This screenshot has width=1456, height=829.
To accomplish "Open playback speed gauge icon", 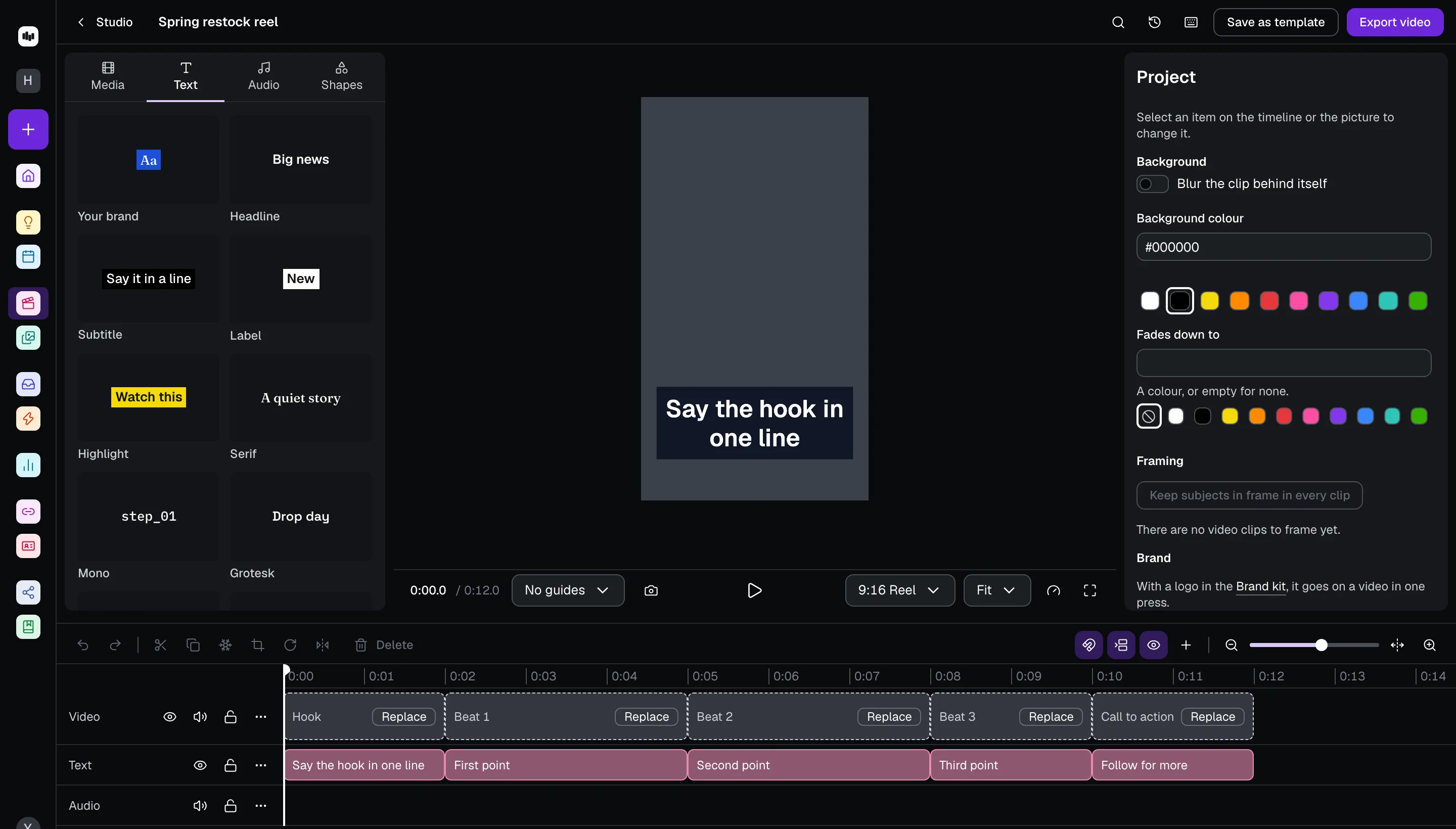I will point(1054,590).
